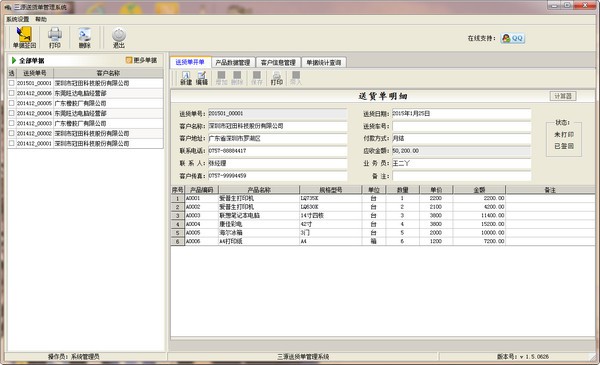This screenshot has height=365, width=600.
Task: Select the A0006 A4打印纸 row
Action: point(383,241)
